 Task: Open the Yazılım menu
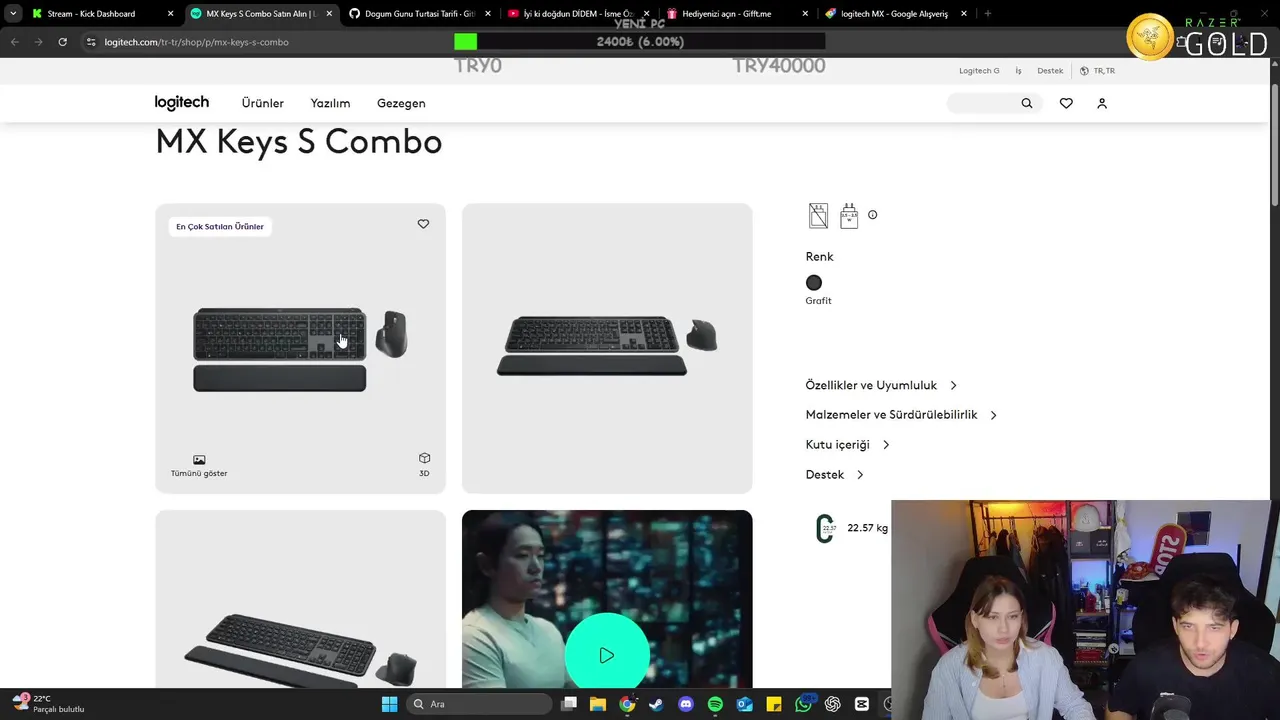coord(330,103)
